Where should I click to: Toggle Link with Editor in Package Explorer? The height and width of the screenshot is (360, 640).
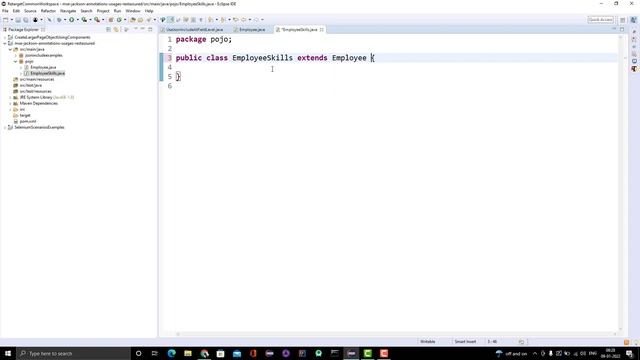click(x=116, y=29)
